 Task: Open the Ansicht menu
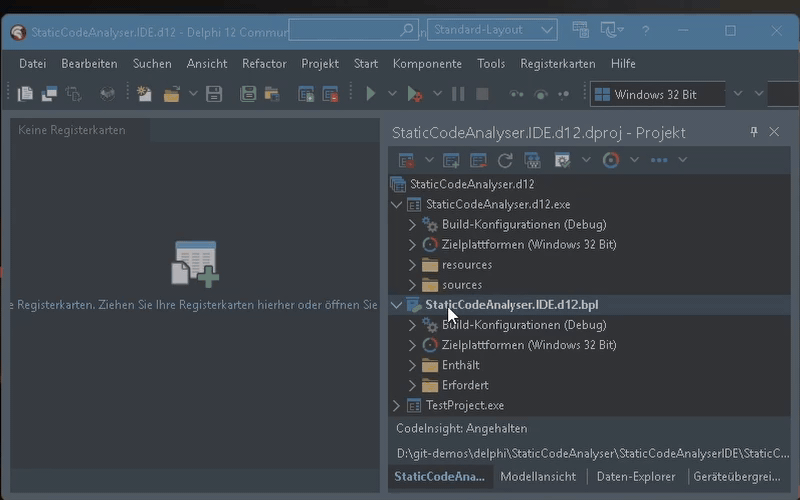(x=207, y=64)
